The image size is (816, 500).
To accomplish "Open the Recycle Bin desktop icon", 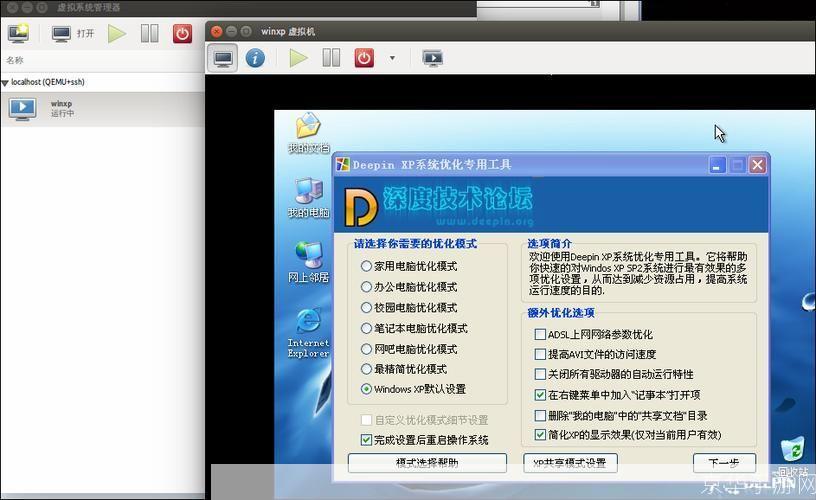I will click(x=793, y=458).
